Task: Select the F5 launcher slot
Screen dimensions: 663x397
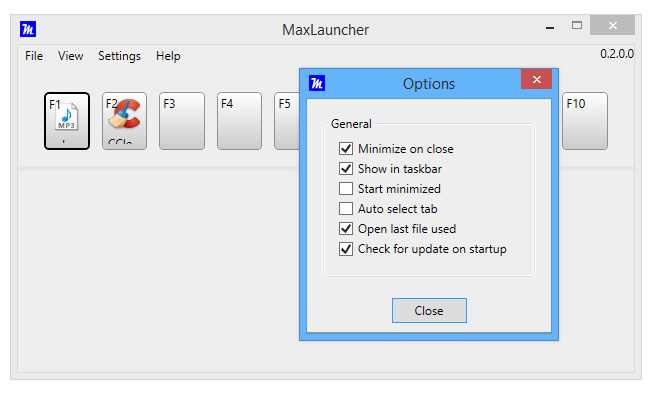Action: (x=287, y=121)
